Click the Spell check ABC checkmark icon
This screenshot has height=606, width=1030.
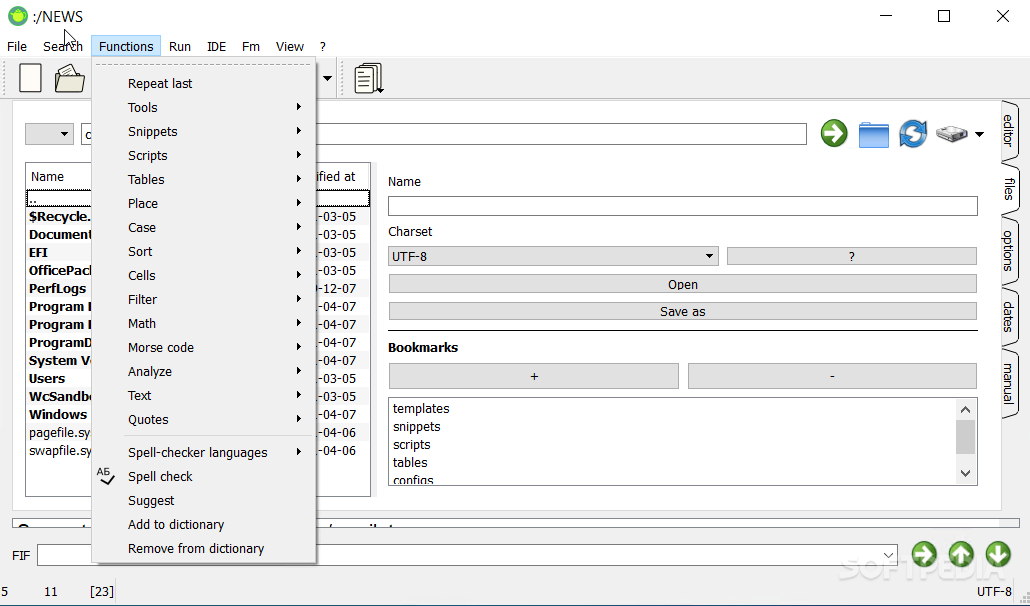tap(106, 476)
